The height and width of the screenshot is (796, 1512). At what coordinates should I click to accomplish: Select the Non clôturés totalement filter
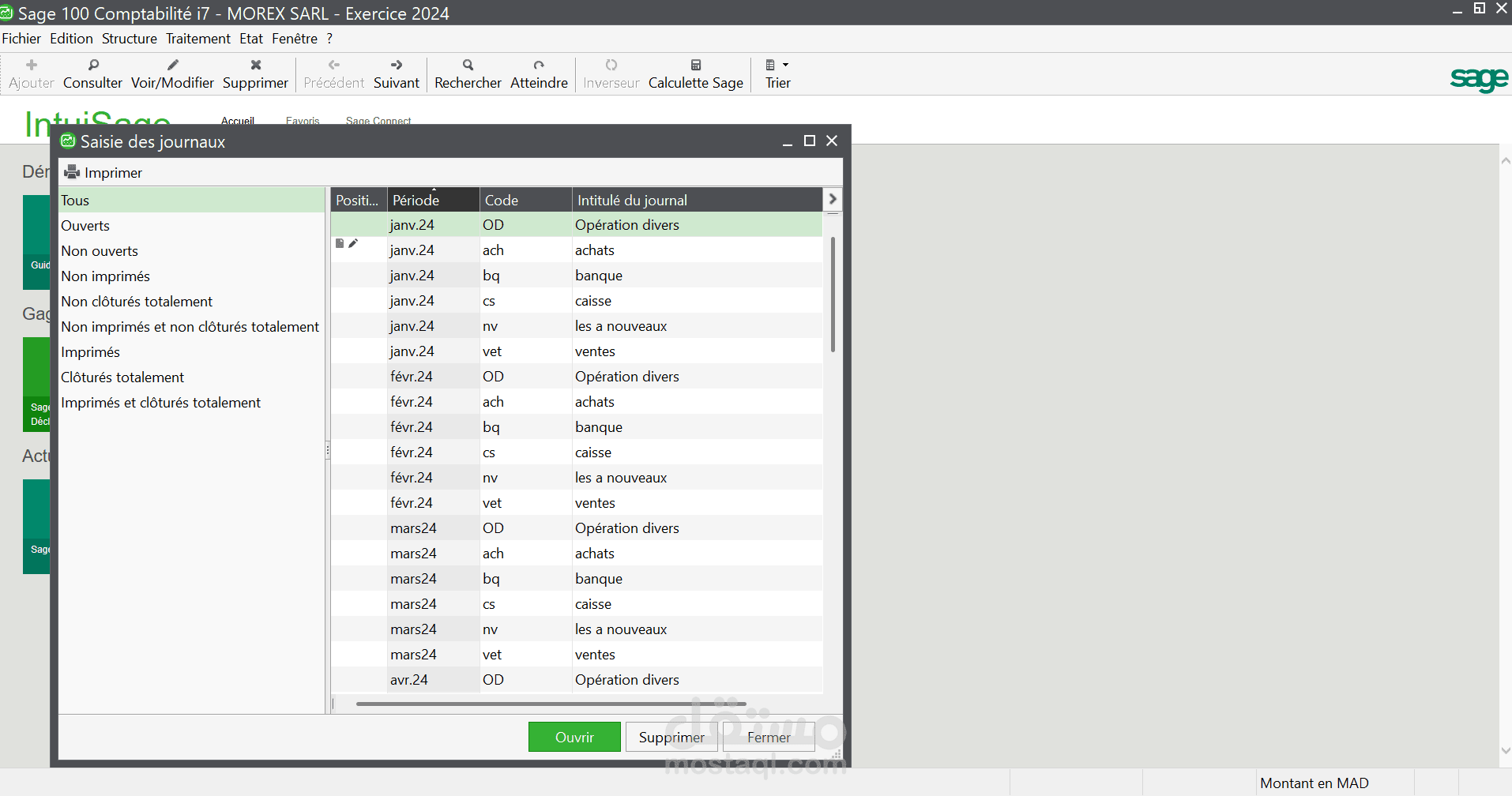[192, 302]
